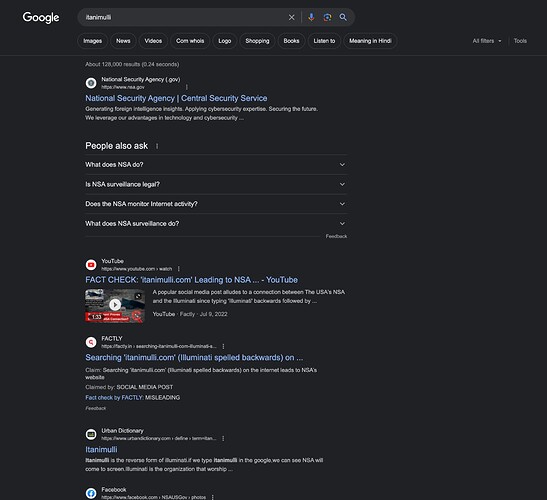Start voice search with the microphone icon

[x=311, y=17]
